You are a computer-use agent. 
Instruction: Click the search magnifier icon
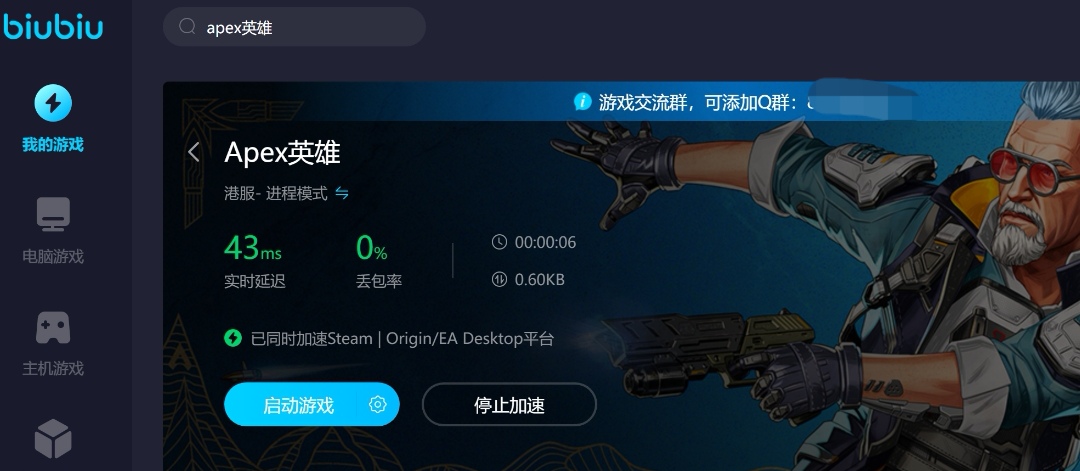click(187, 27)
